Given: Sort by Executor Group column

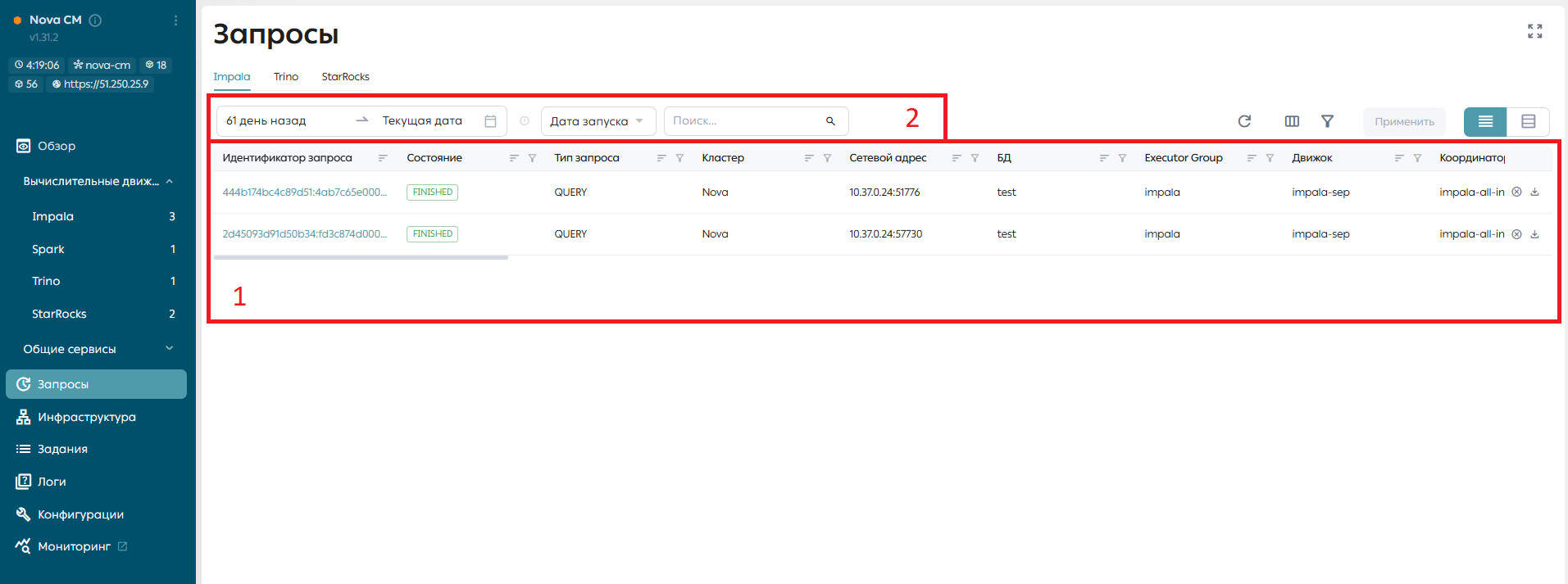Looking at the screenshot, I should pyautogui.click(x=1252, y=158).
